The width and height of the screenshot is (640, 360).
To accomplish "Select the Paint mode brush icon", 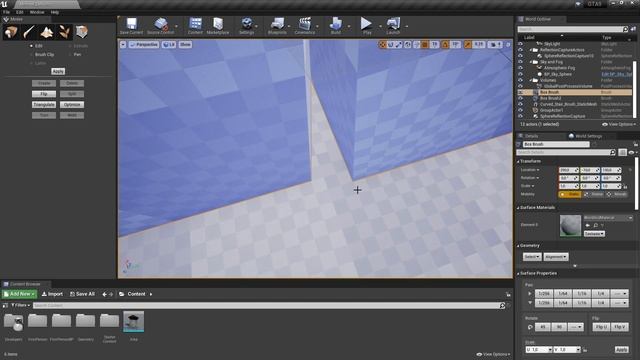I will [x=29, y=32].
